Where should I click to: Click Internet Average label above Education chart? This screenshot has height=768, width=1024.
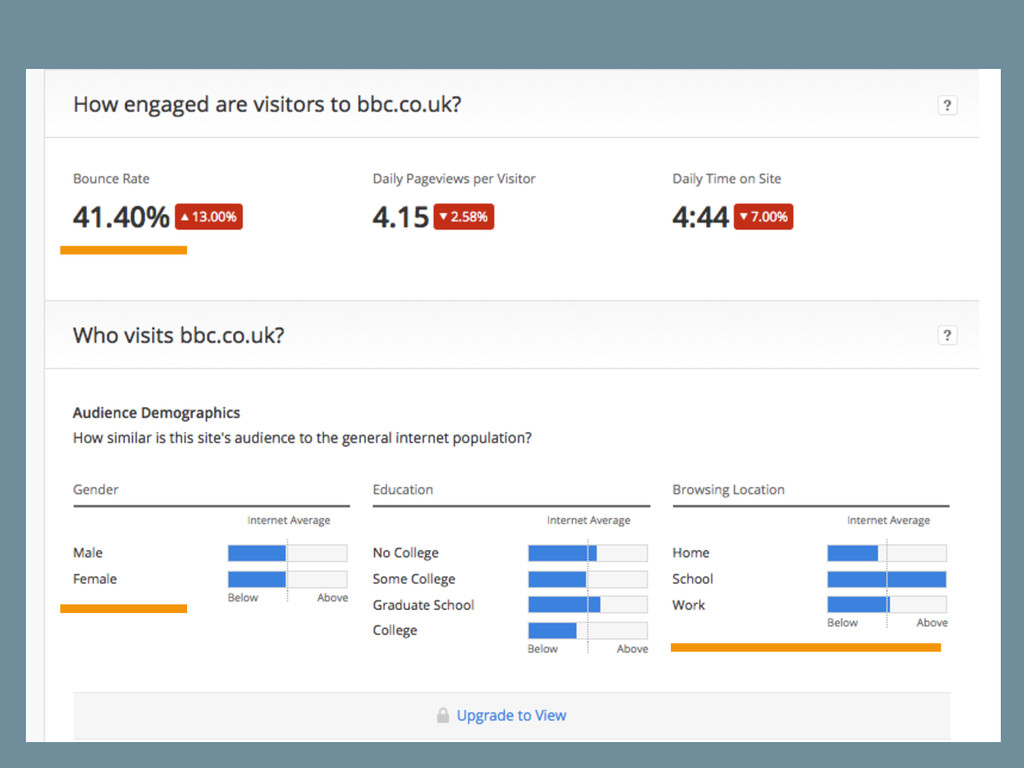[588, 520]
